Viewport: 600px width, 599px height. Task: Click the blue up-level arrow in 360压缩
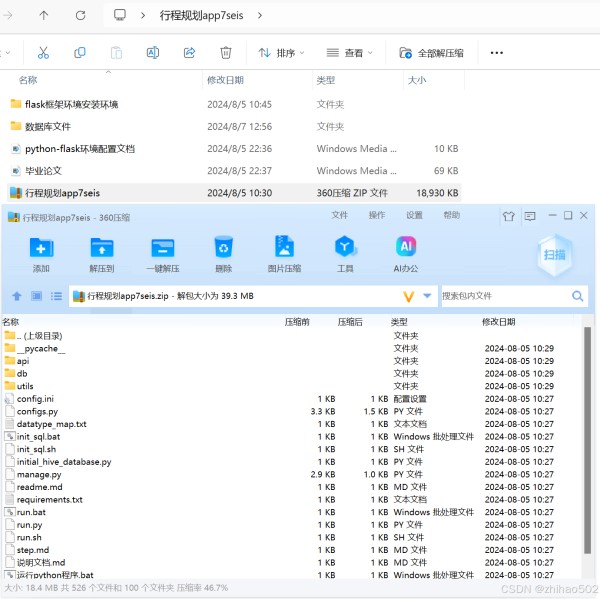point(17,296)
